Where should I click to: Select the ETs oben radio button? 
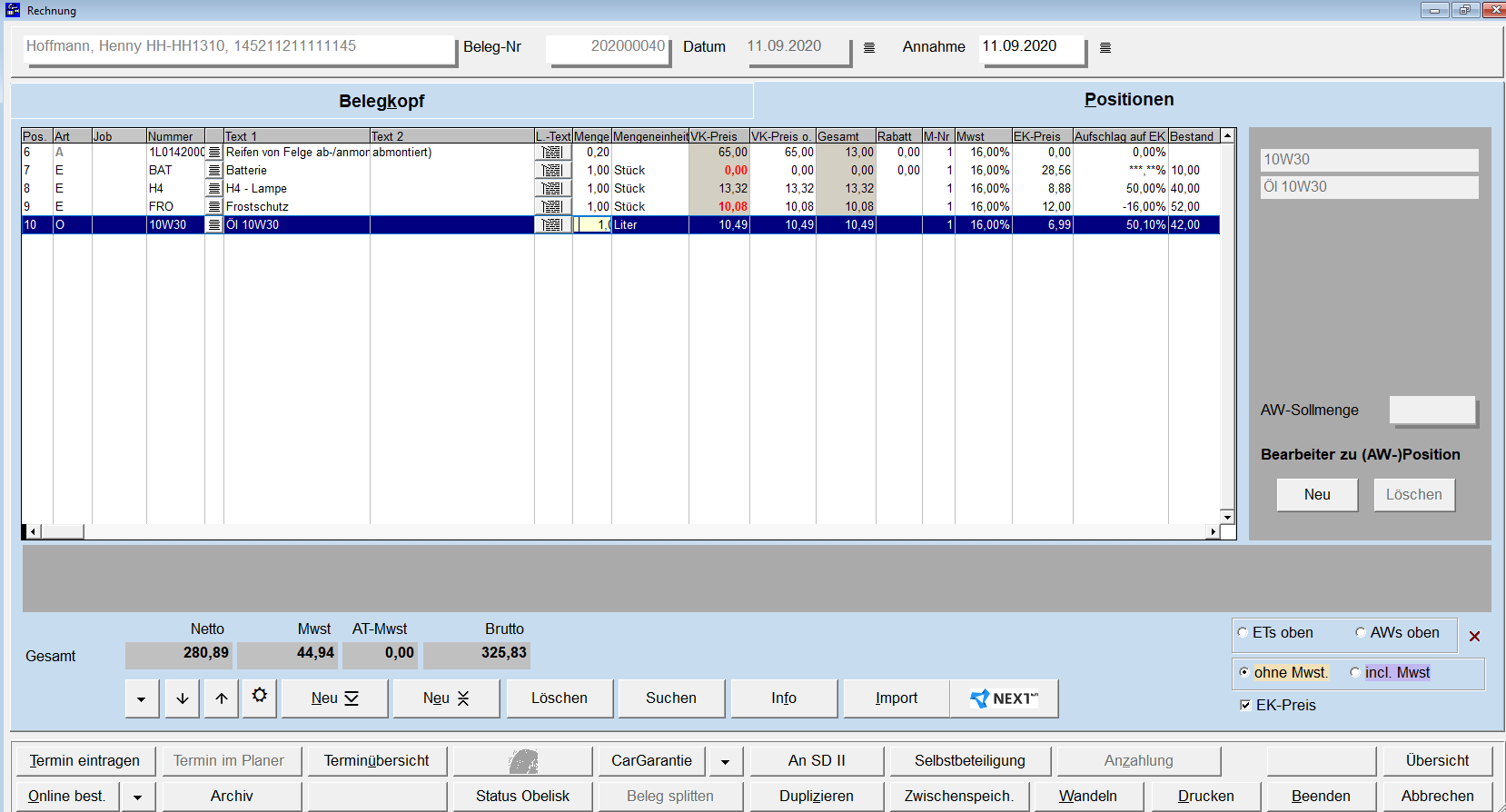pos(1243,633)
